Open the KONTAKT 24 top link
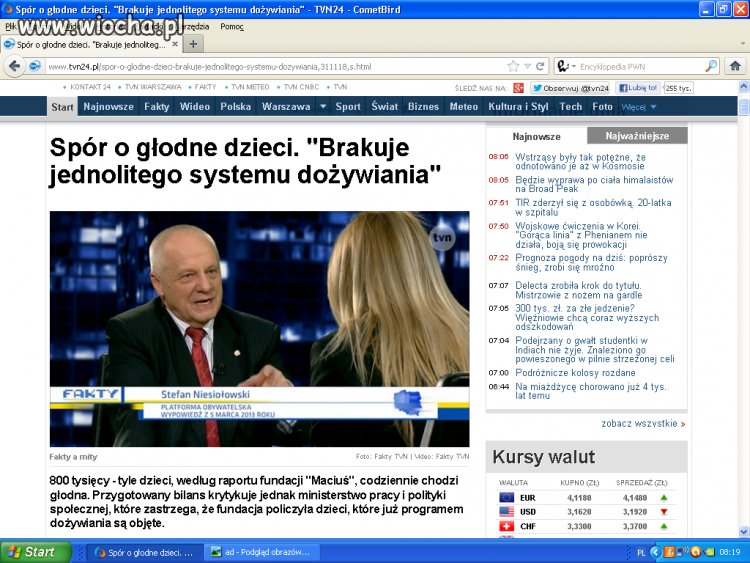750x563 pixels. click(90, 87)
